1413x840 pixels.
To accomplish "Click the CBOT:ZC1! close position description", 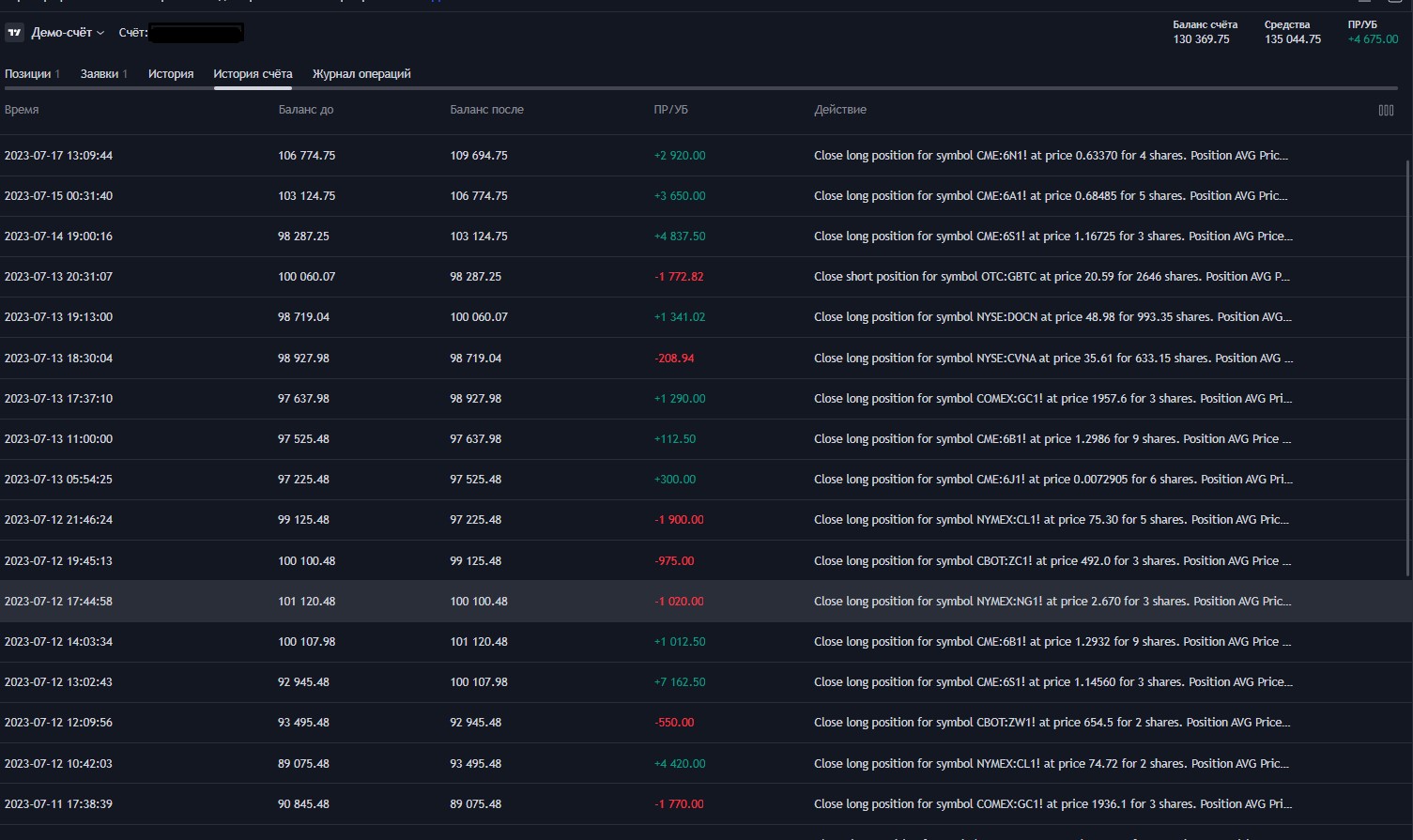I will (x=1052, y=561).
